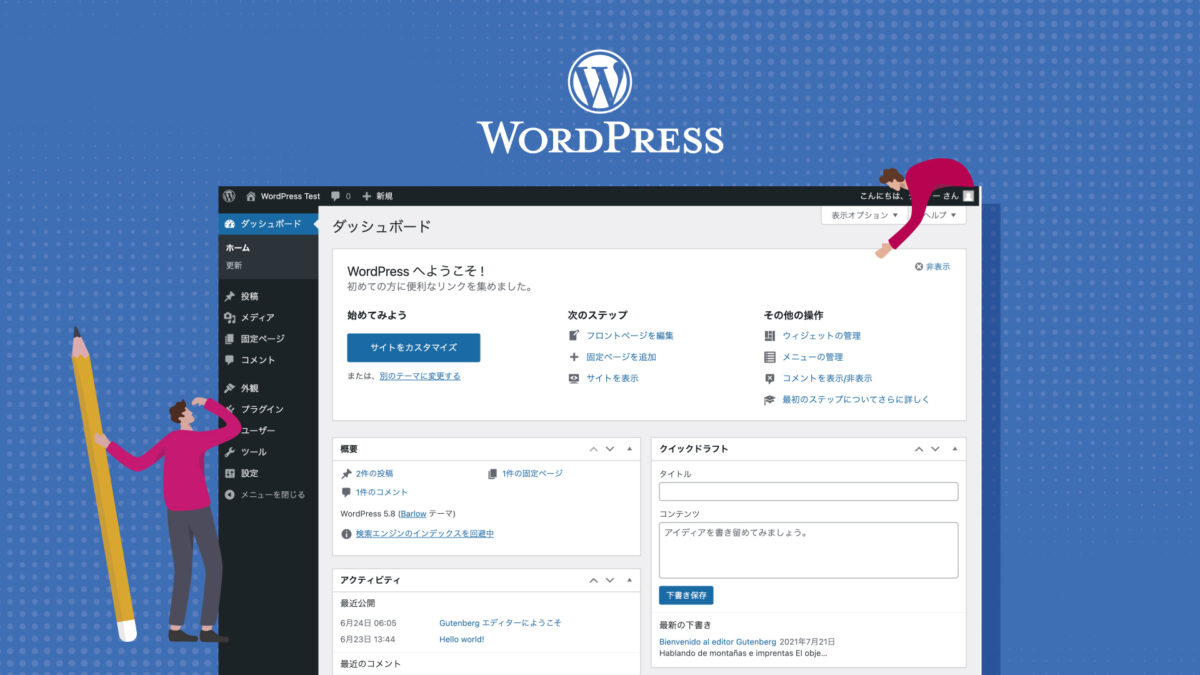This screenshot has width=1200, height=675.
Task: Move the アクティビティ panel down
Action: click(609, 580)
